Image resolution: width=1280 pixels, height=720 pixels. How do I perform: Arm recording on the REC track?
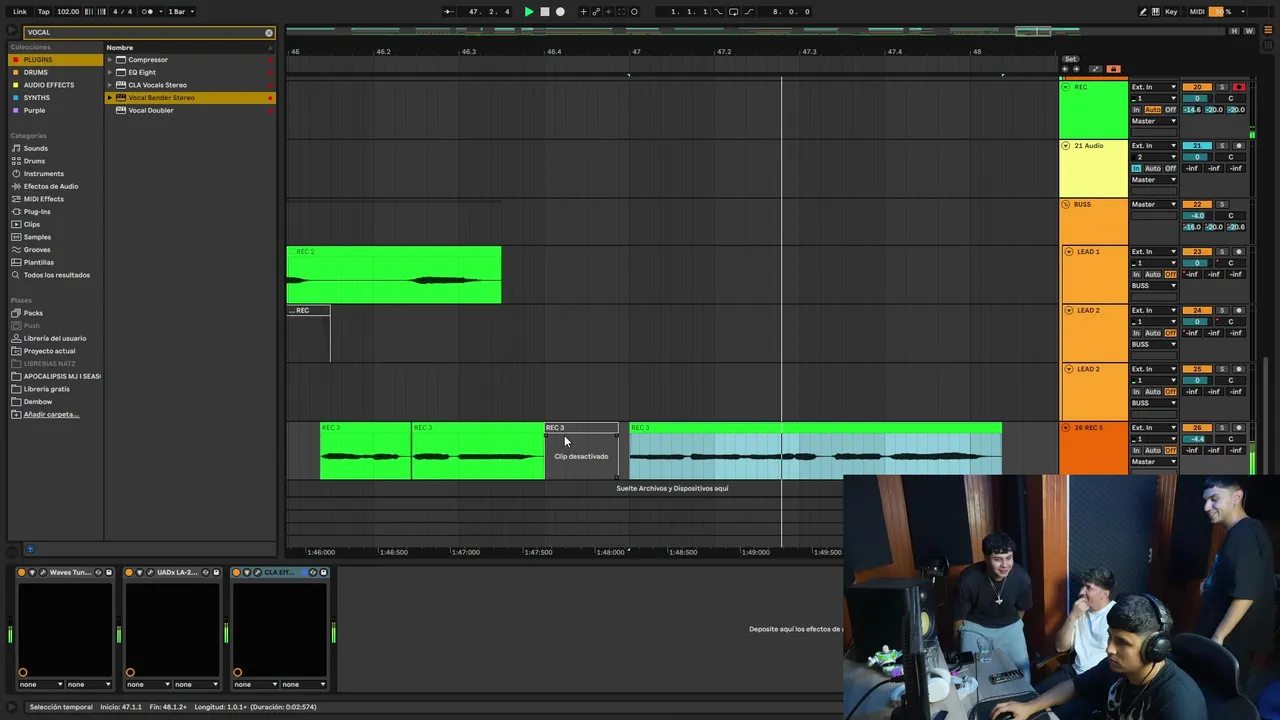pyautogui.click(x=1239, y=87)
